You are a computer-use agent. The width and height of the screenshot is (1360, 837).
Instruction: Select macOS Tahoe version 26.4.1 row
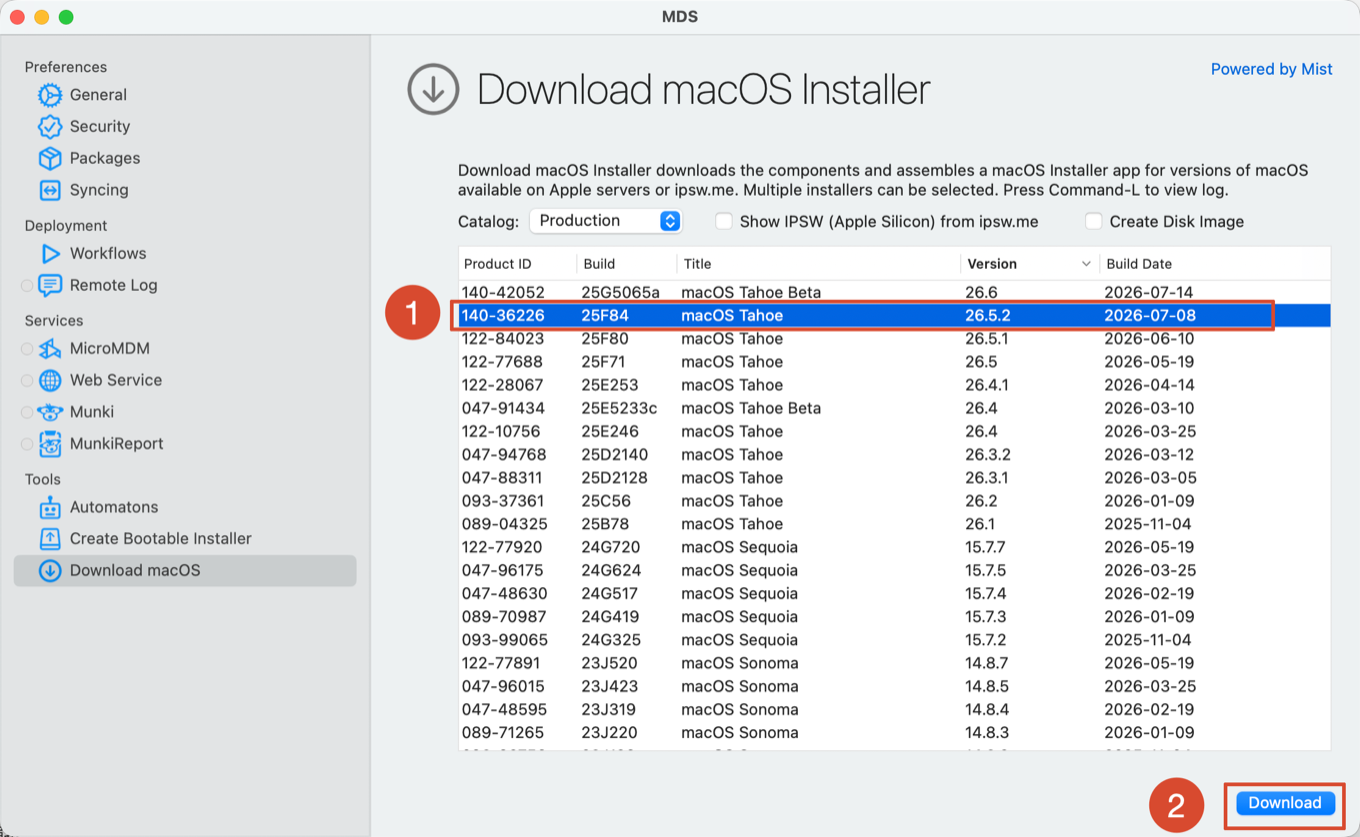pyautogui.click(x=895, y=385)
